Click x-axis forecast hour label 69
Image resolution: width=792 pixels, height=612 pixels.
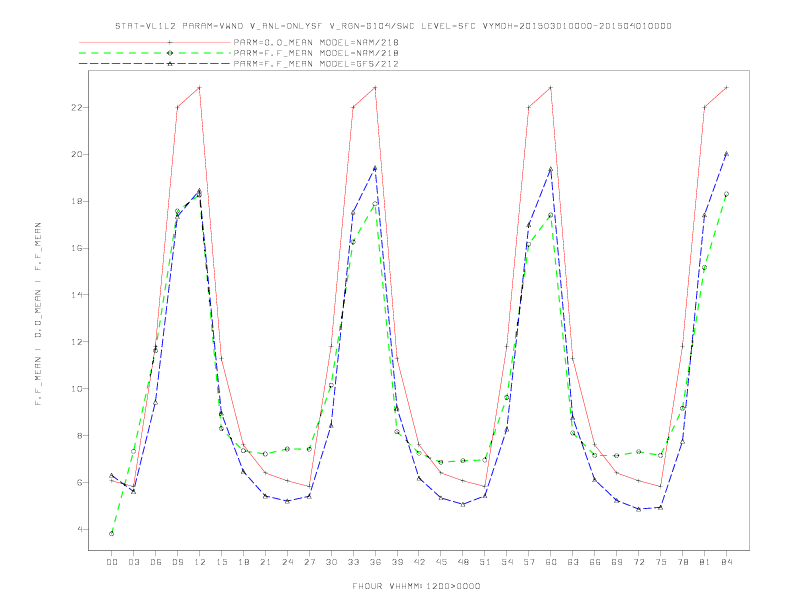click(x=617, y=562)
